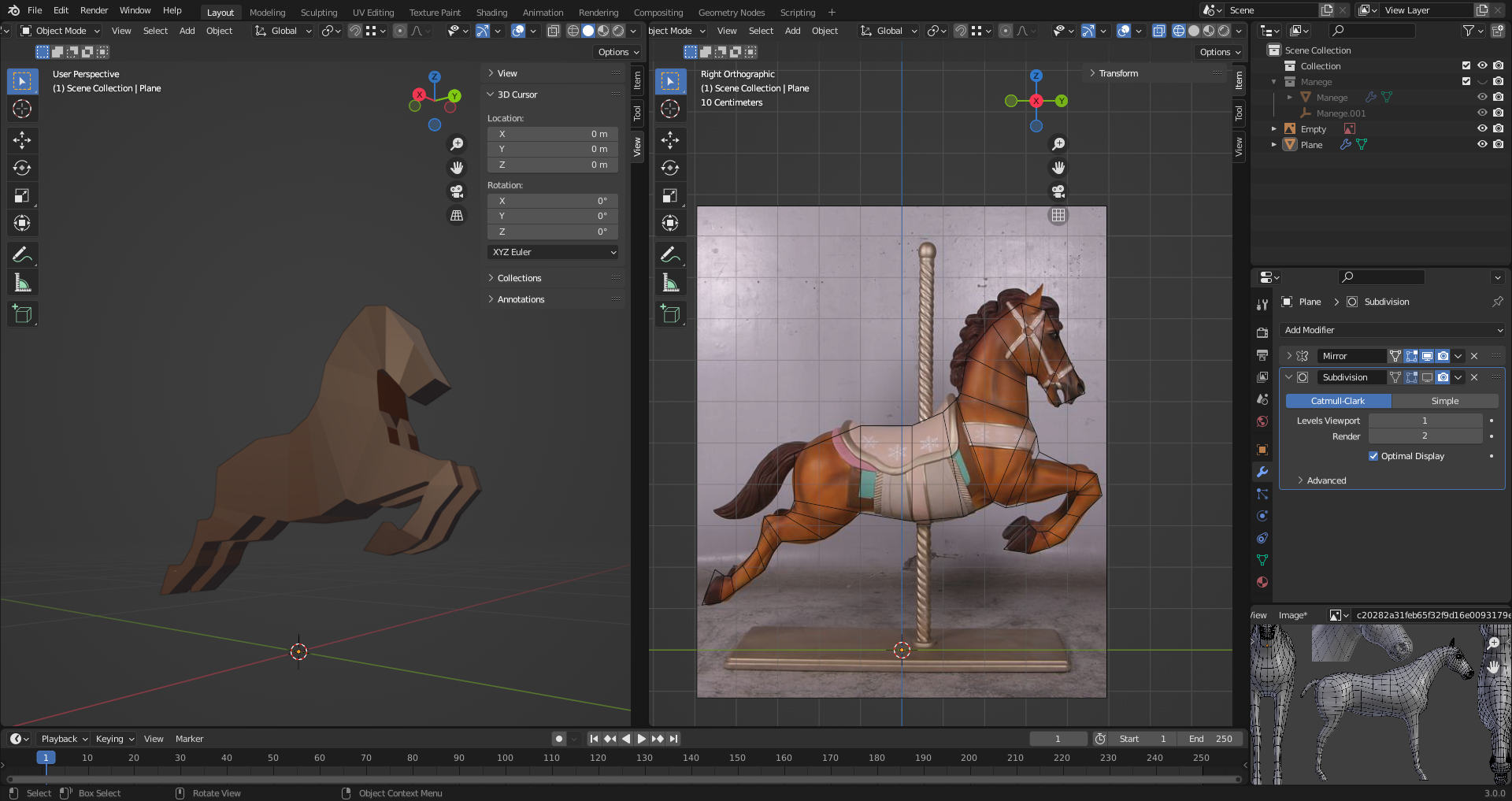Open the Modifier properties wrench tab
Viewport: 1512px width, 801px height.
[1262, 472]
